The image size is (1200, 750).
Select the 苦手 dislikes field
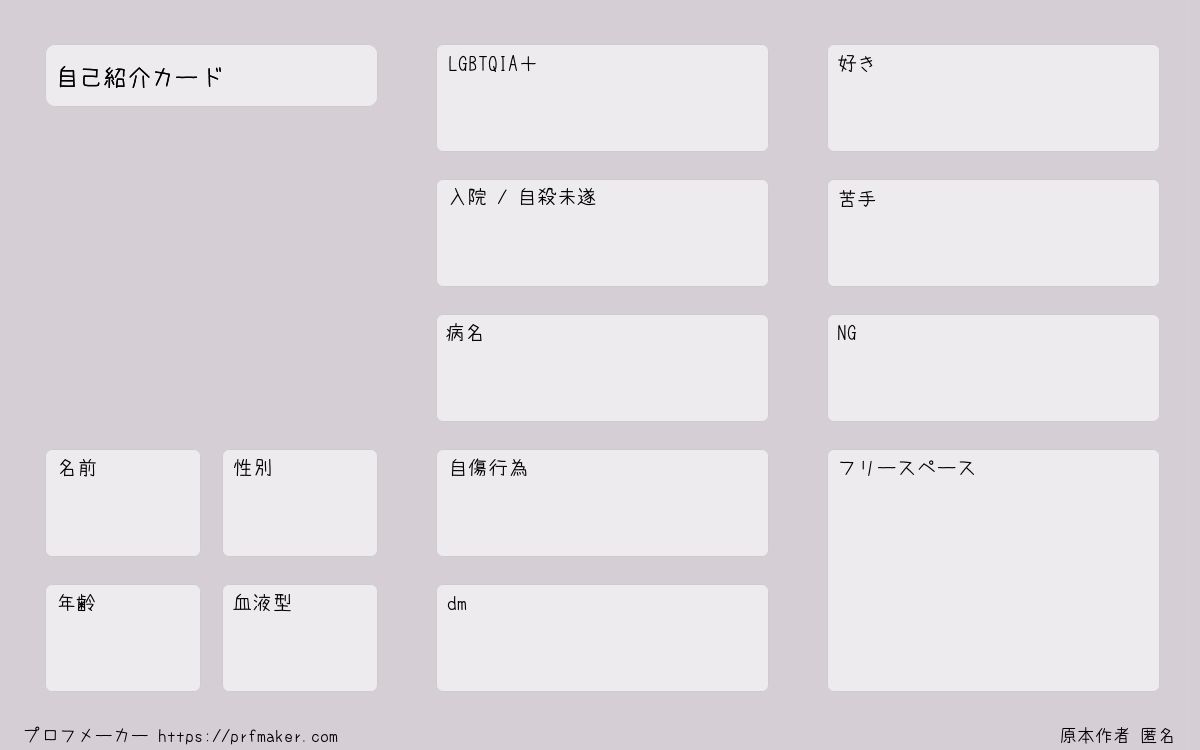pyautogui.click(x=993, y=233)
